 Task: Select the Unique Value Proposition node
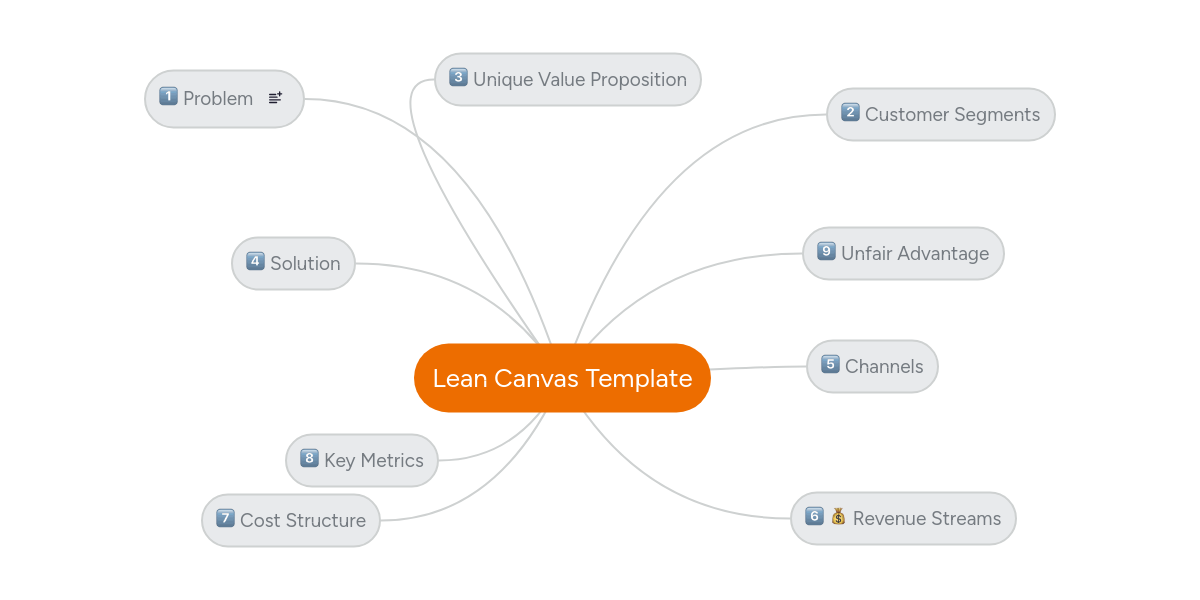tap(580, 80)
